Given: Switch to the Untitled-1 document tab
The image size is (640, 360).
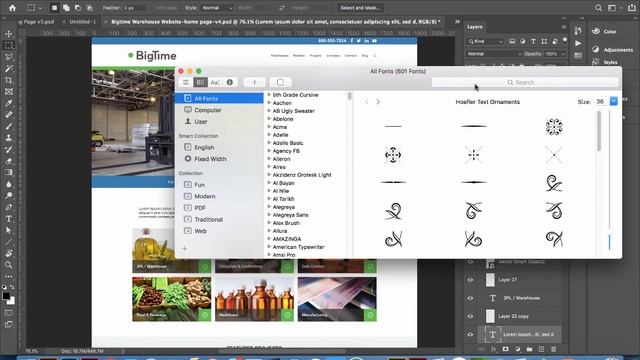Looking at the screenshot, I should pyautogui.click(x=82, y=22).
